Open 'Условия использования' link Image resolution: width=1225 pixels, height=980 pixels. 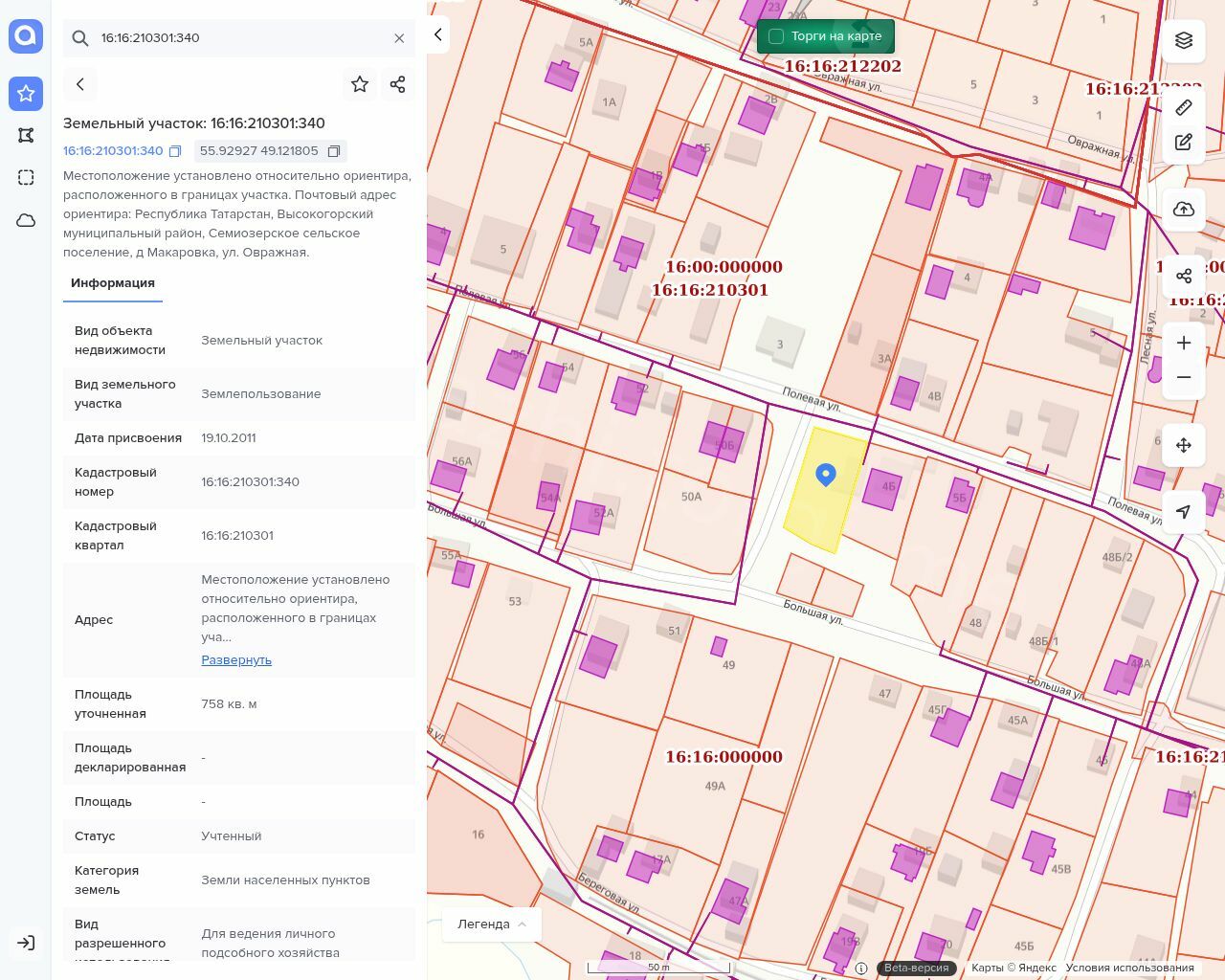pos(1129,968)
